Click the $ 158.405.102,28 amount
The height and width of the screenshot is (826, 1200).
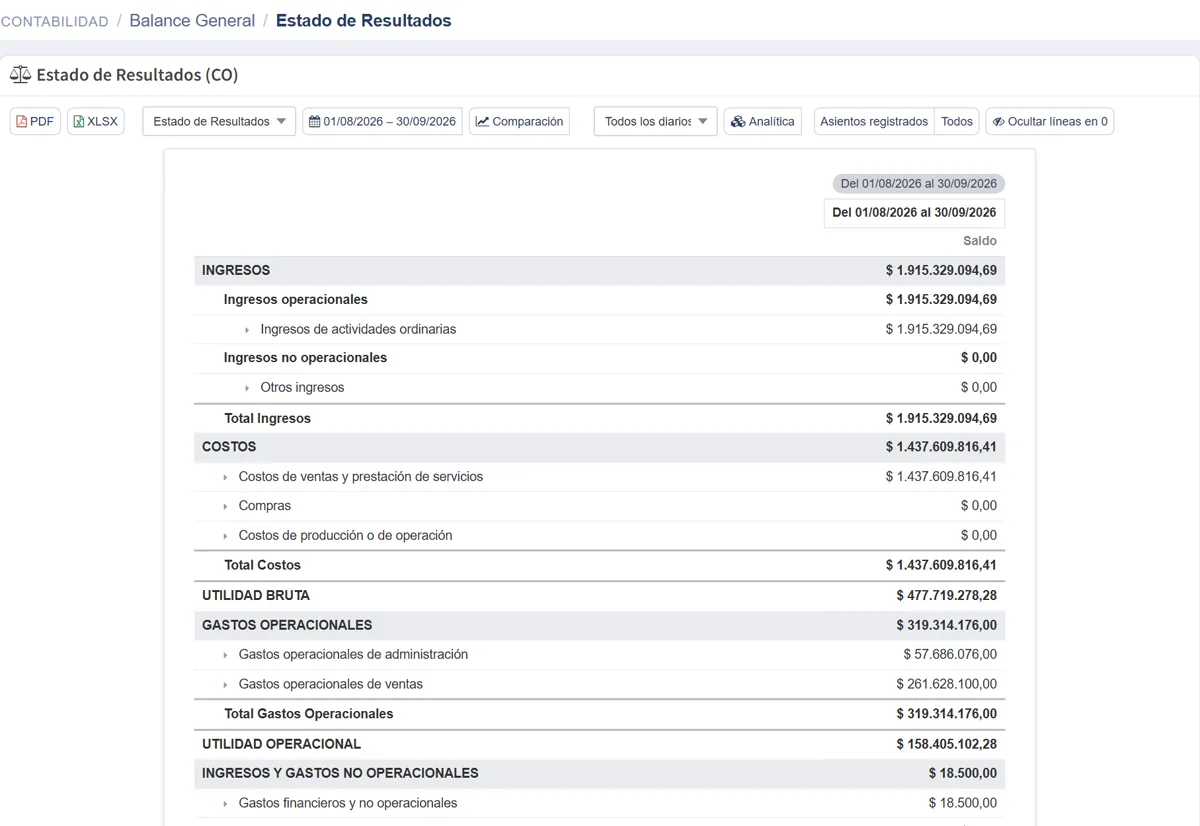click(x=946, y=744)
